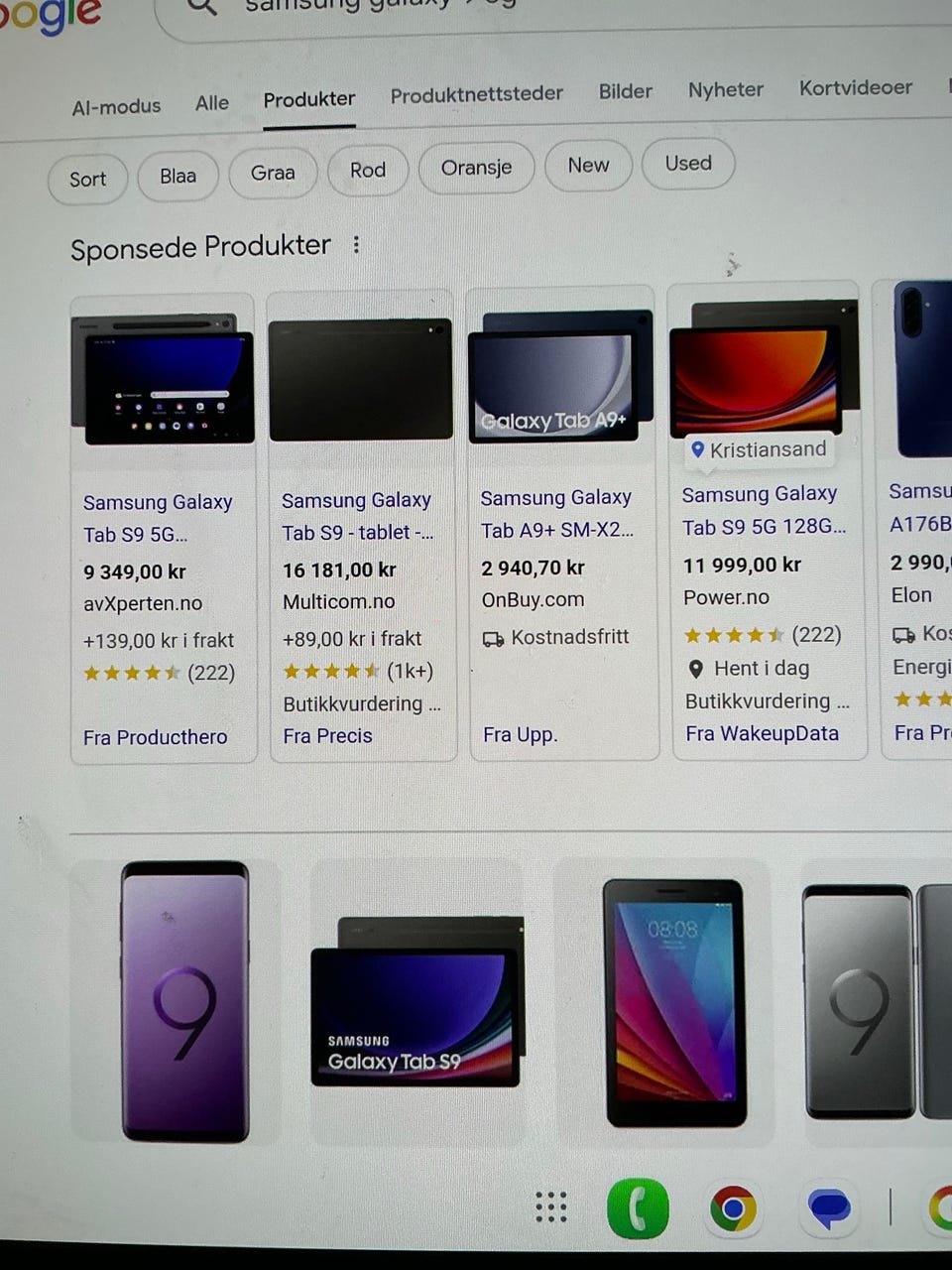Image resolution: width=952 pixels, height=1270 pixels.
Task: Click the Google search input field
Action: pyautogui.click(x=555, y=12)
